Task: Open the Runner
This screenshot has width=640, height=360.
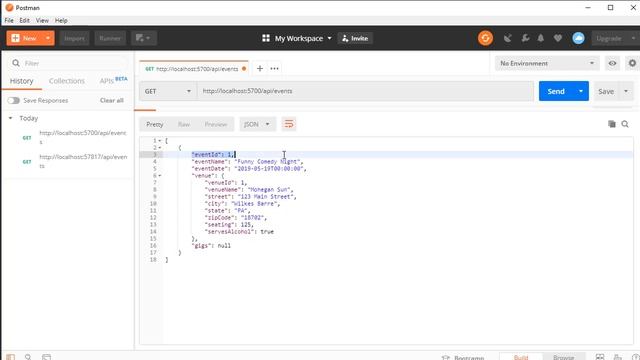Action: pyautogui.click(x=110, y=38)
